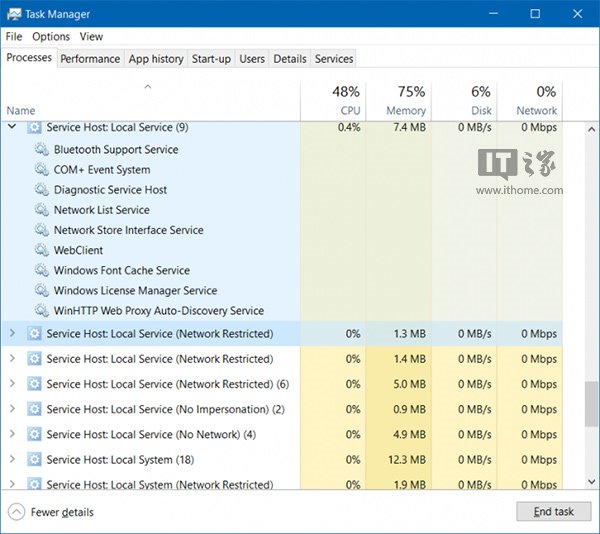Viewport: 600px width, 534px height.
Task: Click the Task Manager title bar icon
Action: tap(14, 14)
